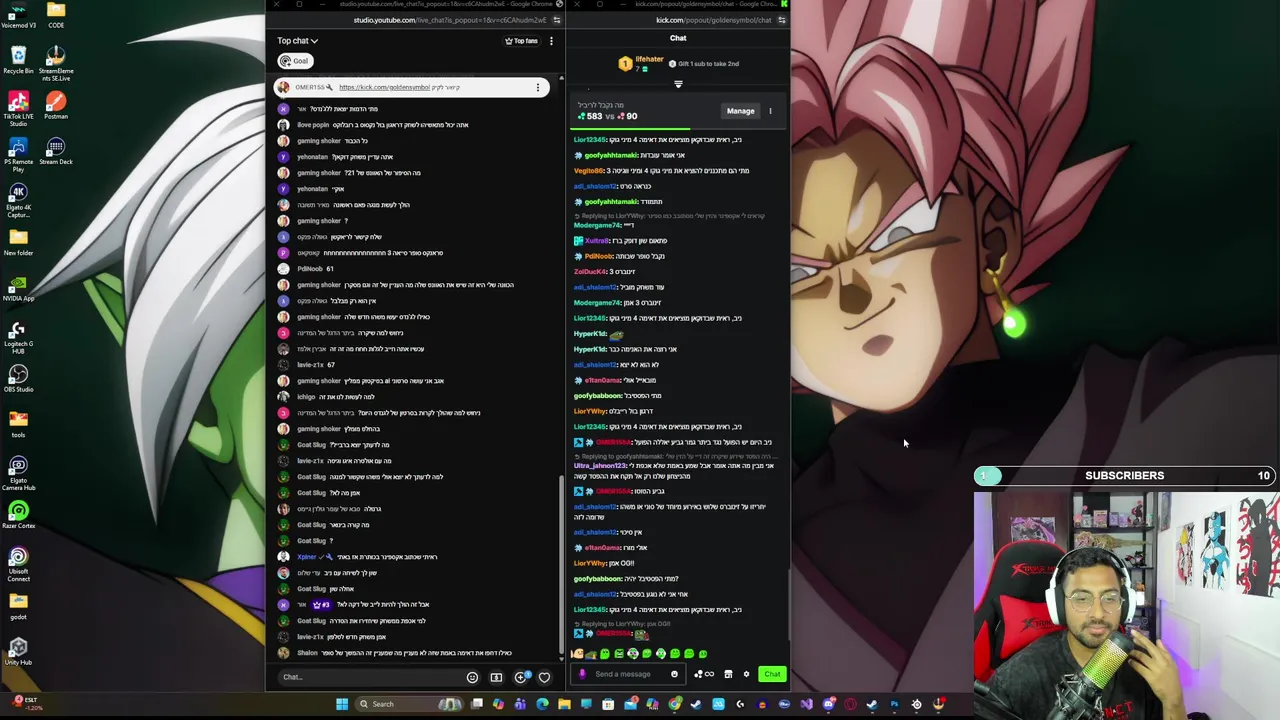1280x720 pixels.
Task: Open godot folder on desktop
Action: 18,606
